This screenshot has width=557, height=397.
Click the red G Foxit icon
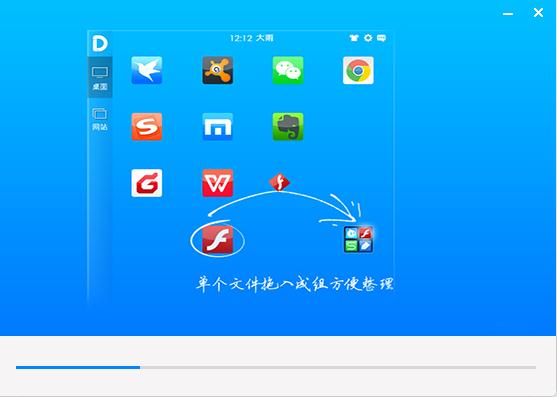(x=147, y=183)
